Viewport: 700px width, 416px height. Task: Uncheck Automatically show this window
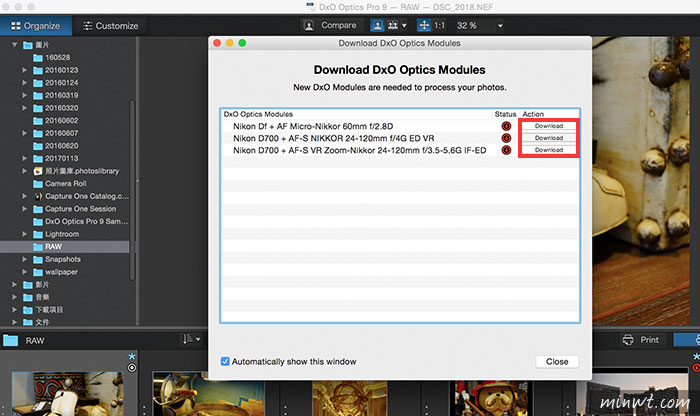225,361
